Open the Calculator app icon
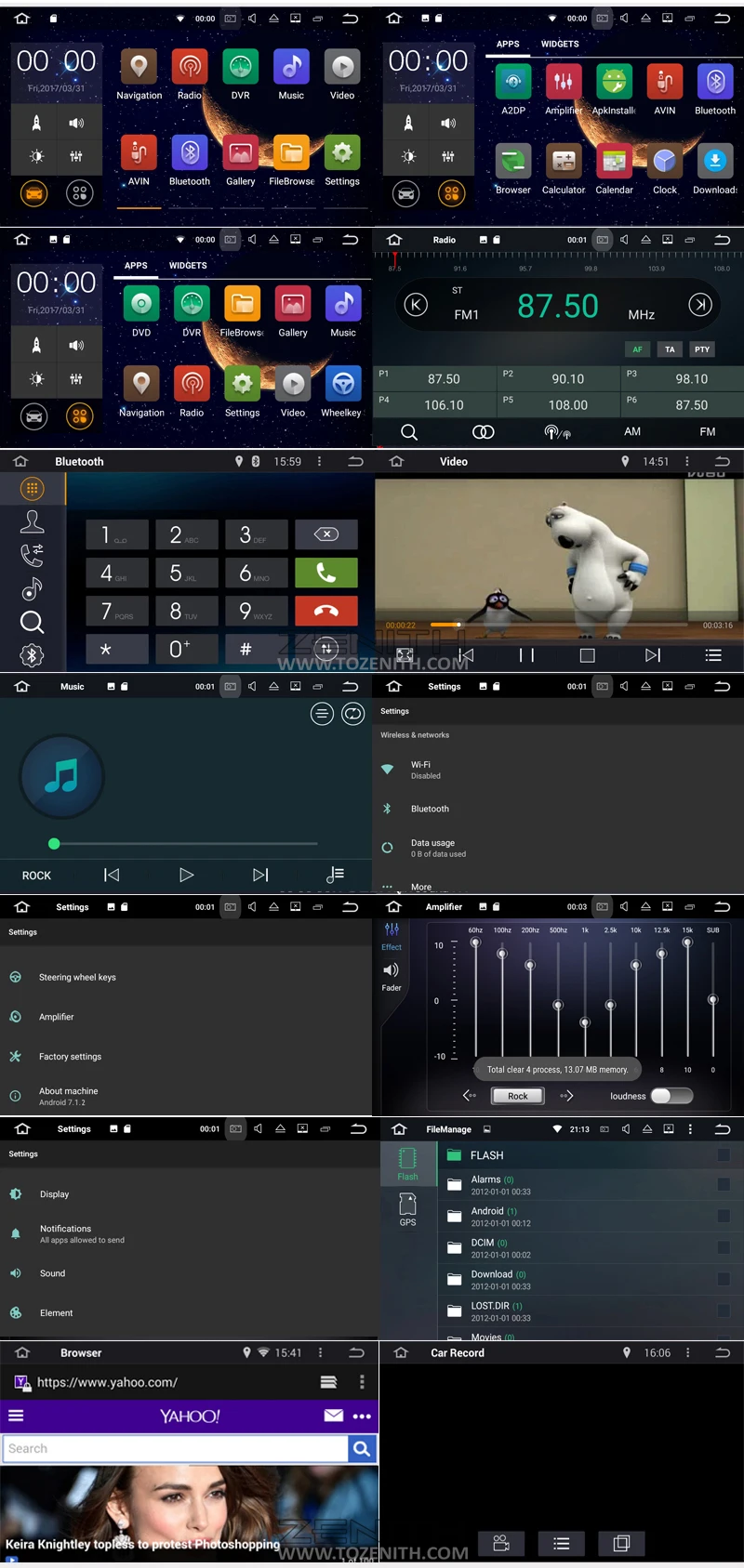 [564, 161]
